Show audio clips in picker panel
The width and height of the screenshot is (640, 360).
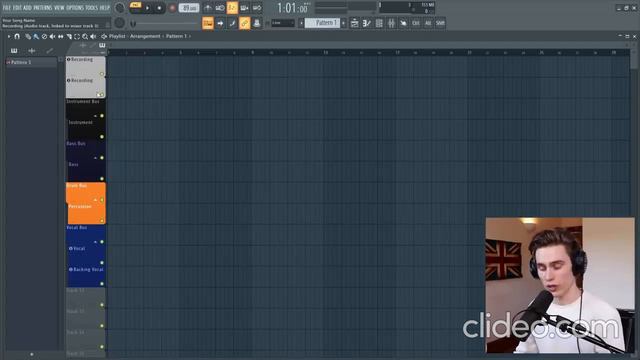[x=32, y=51]
